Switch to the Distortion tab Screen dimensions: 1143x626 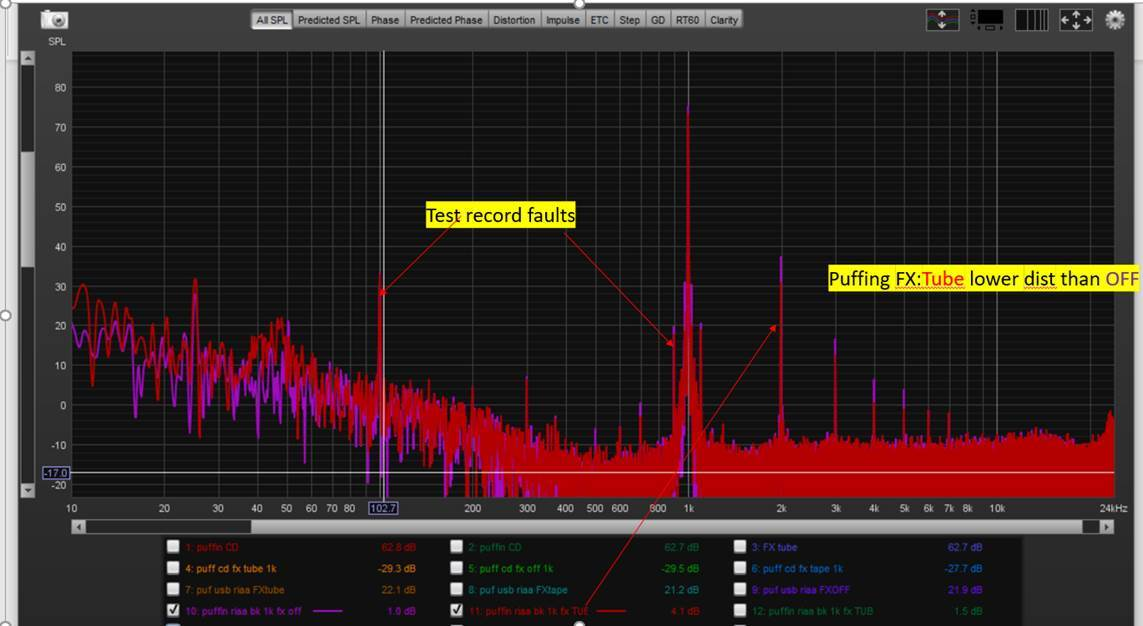coord(514,20)
